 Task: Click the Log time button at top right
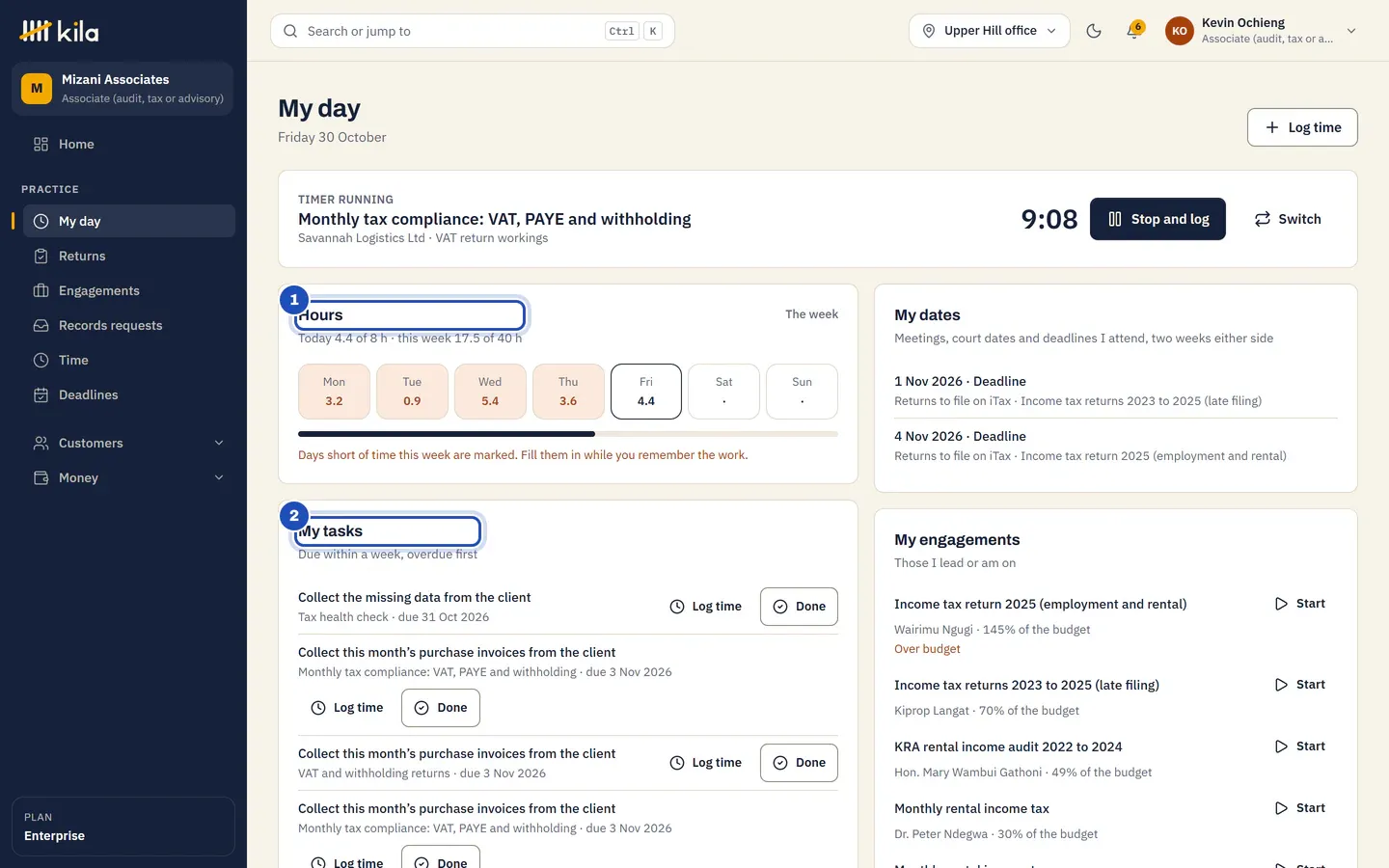tap(1302, 127)
